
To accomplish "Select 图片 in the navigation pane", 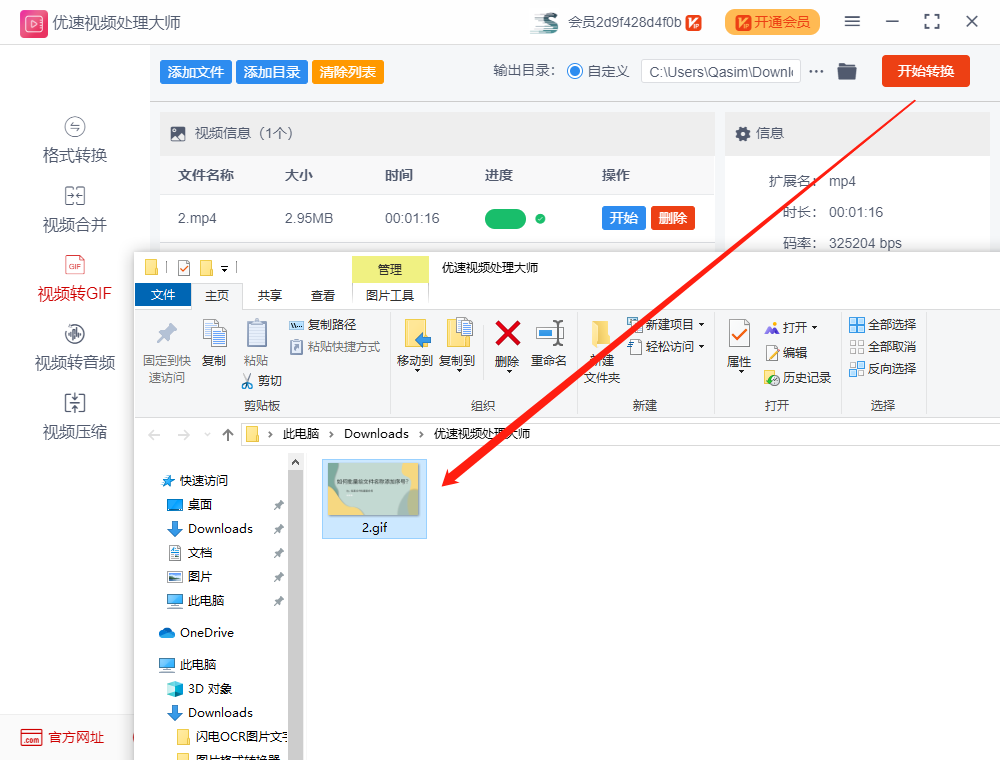I will 189,577.
